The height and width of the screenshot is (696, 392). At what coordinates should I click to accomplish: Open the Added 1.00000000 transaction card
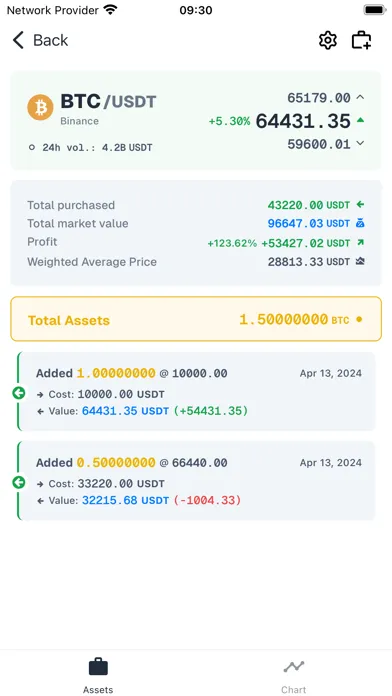click(x=196, y=391)
